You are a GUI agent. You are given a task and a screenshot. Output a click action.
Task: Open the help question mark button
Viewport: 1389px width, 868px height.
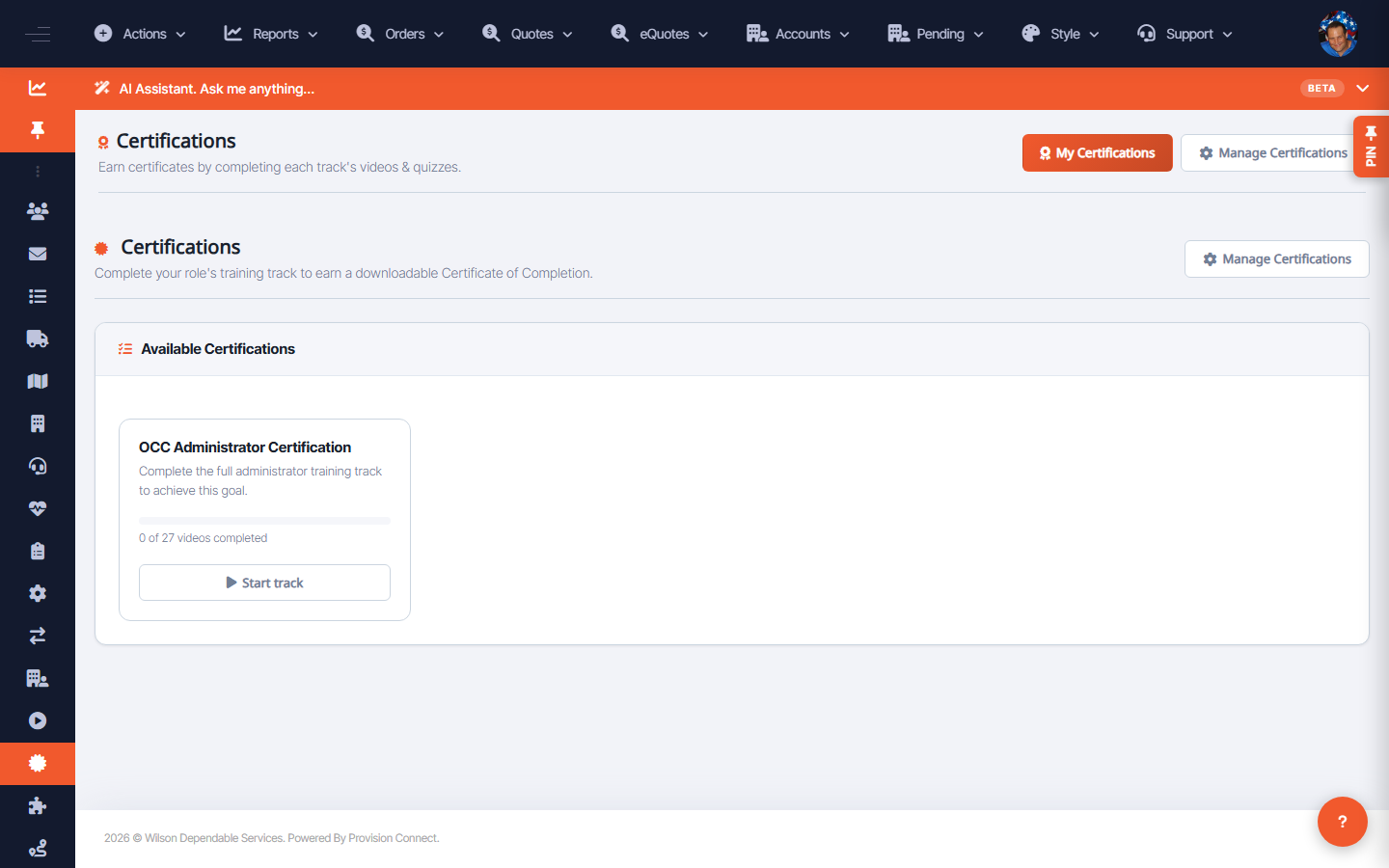tap(1342, 822)
